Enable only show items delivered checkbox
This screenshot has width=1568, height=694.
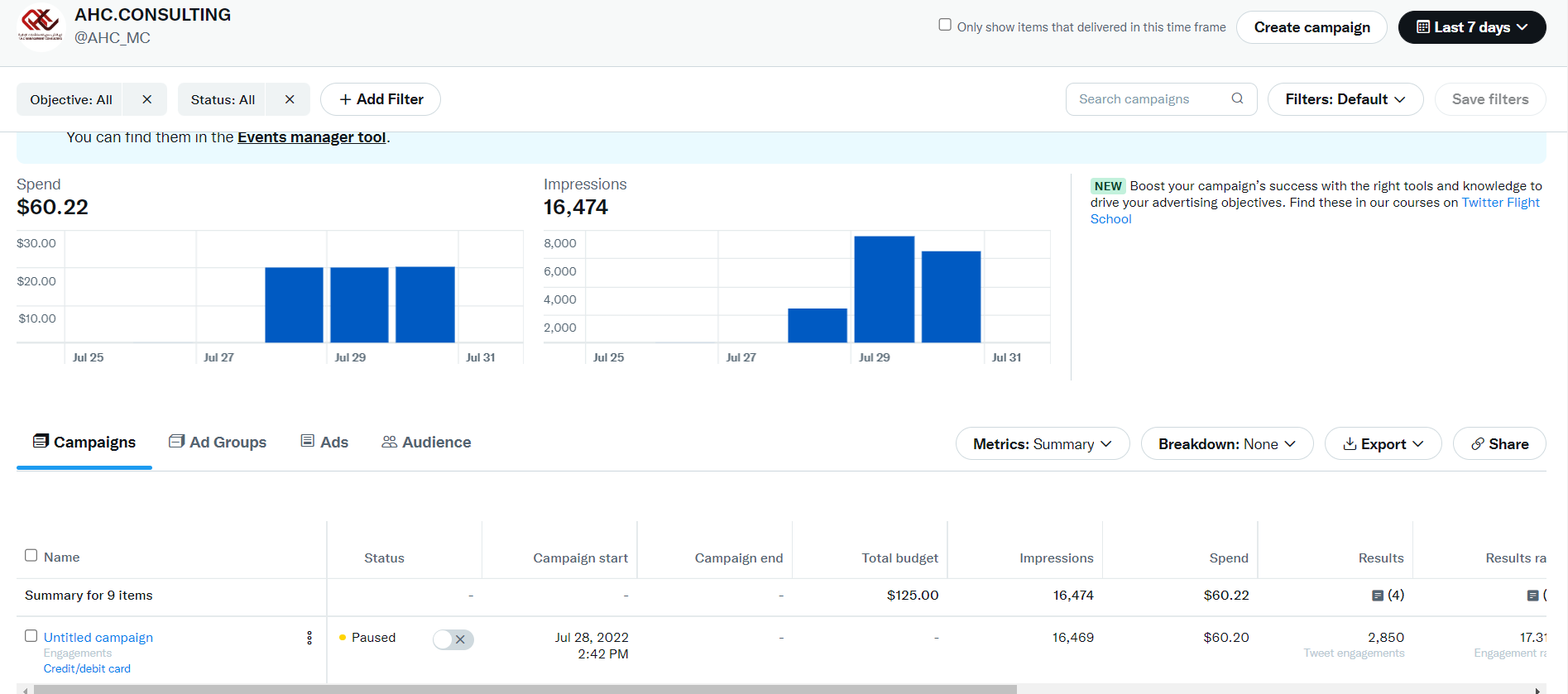click(945, 25)
